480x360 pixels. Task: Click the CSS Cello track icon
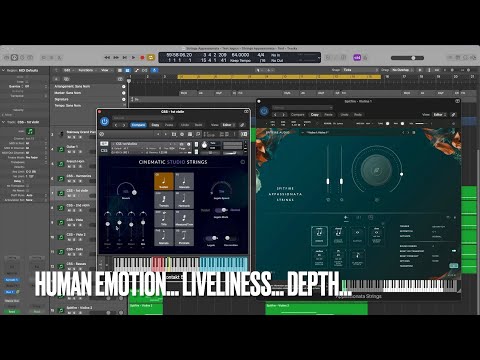(x=61, y=252)
